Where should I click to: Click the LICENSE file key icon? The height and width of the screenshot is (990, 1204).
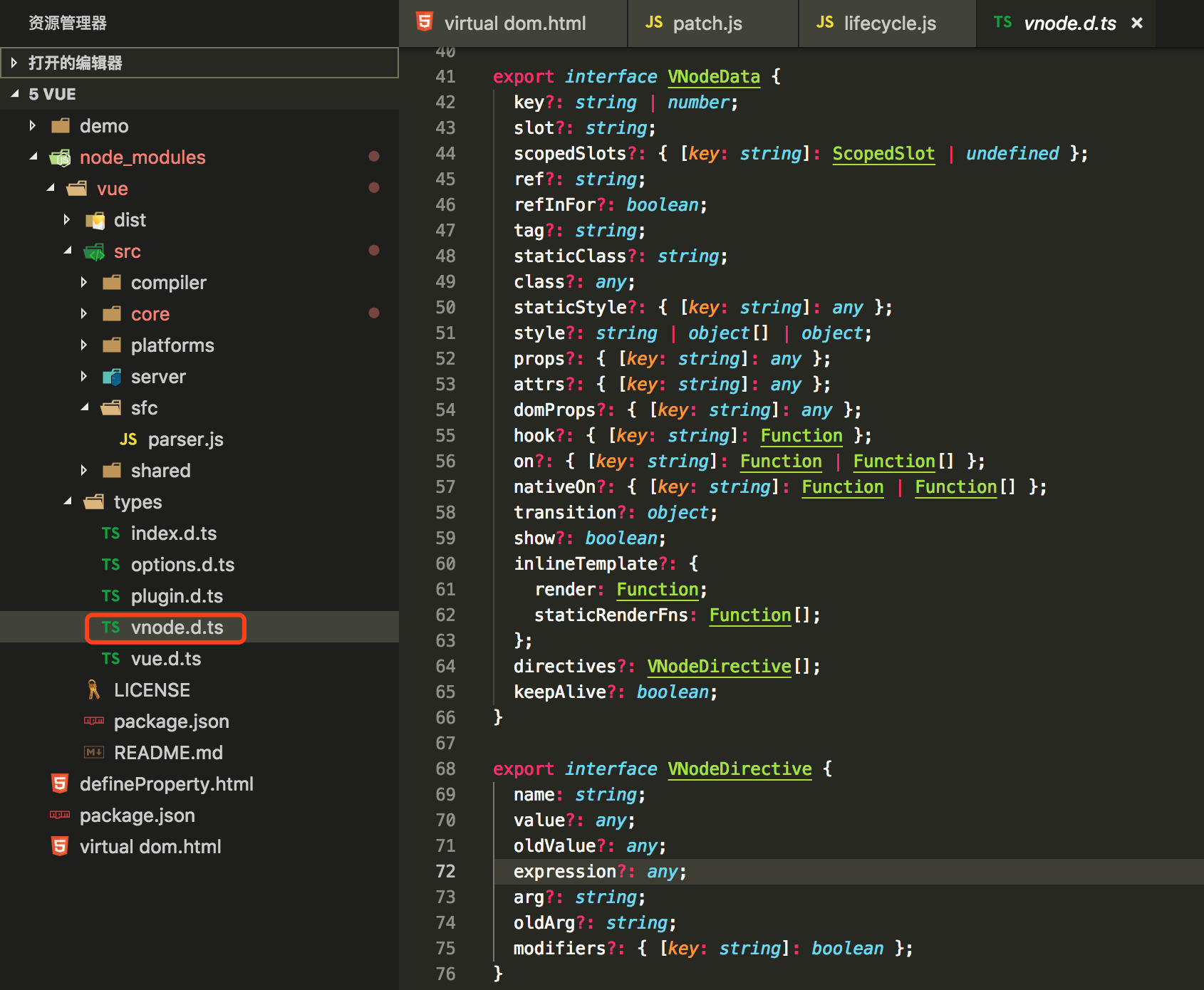pos(93,689)
